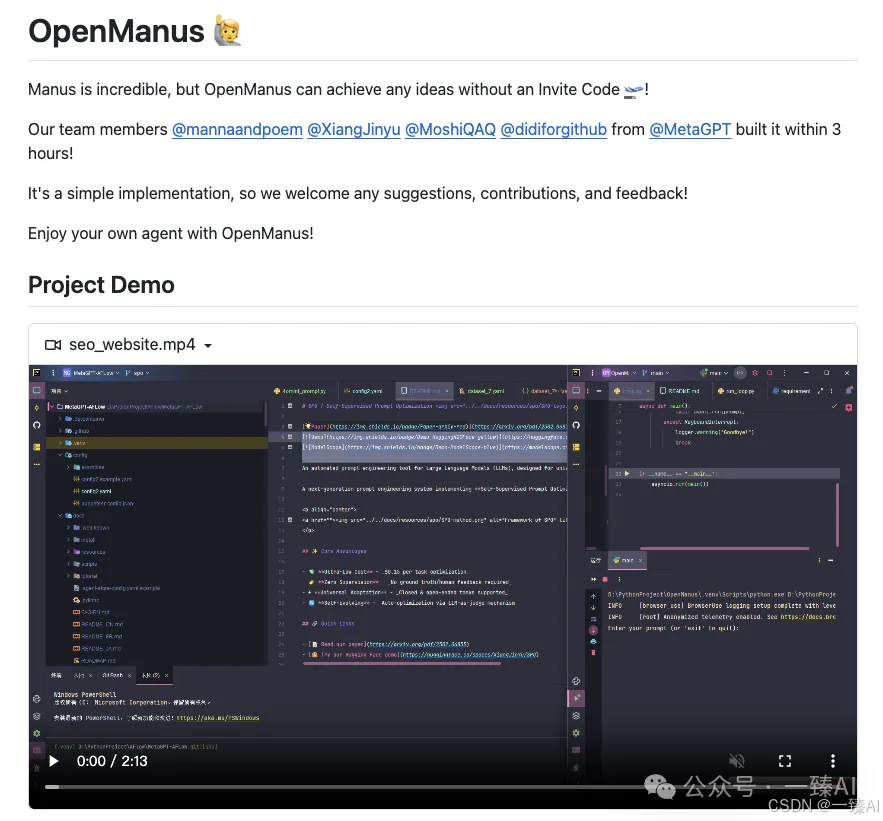Viewport: 883px width, 821px height.
Task: Seek along the video progress bar
Action: coord(443,787)
